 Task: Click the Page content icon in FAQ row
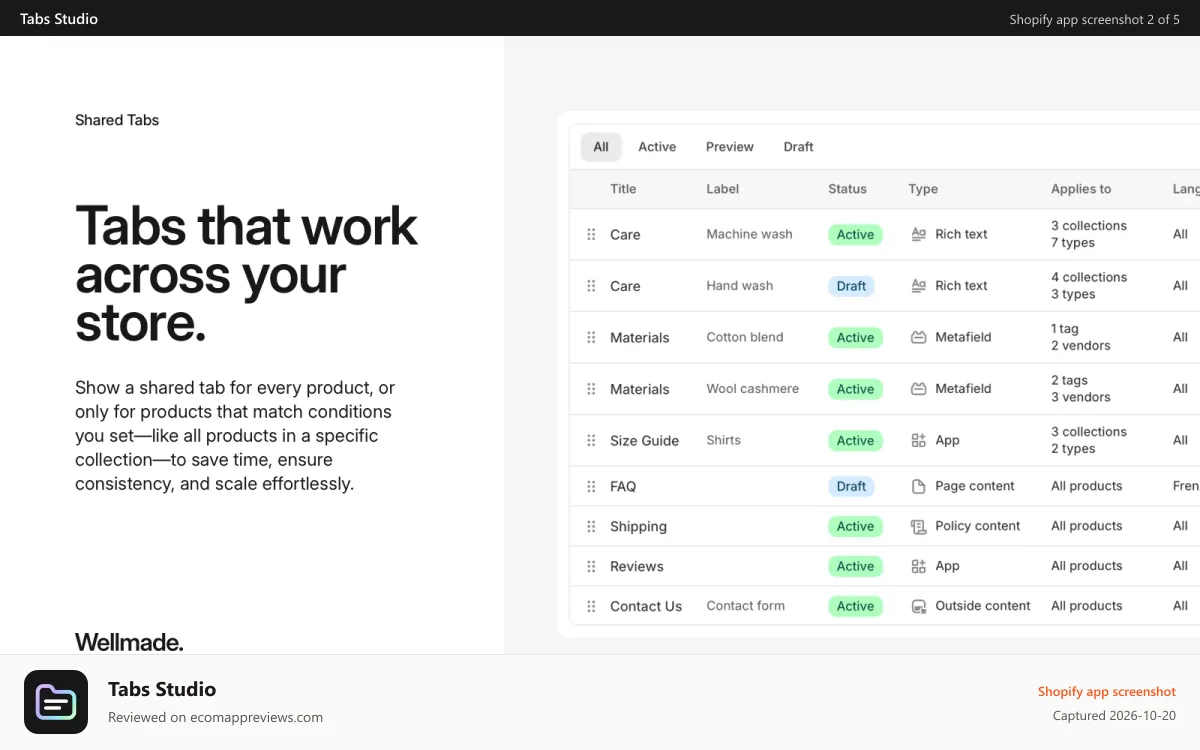pos(919,486)
